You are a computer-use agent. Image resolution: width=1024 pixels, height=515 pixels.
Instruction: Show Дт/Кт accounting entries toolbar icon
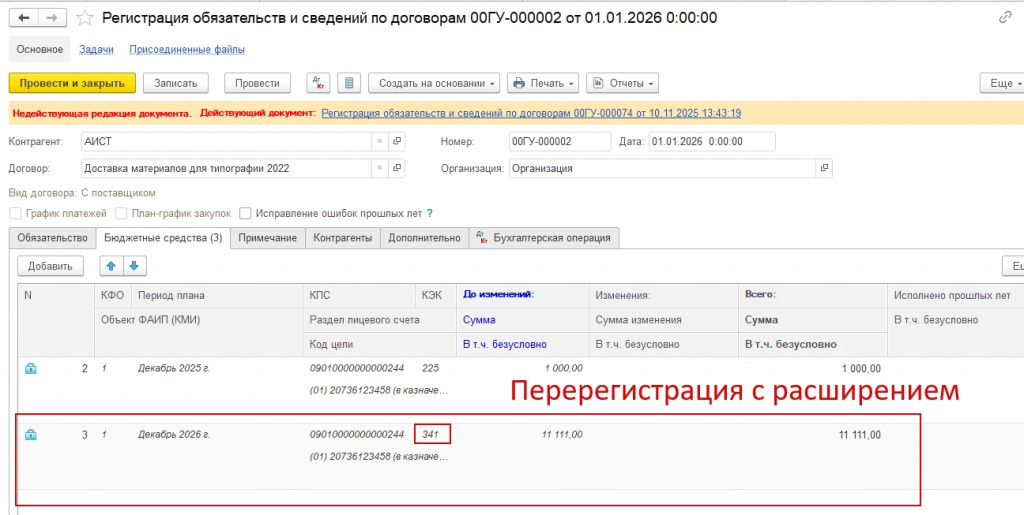click(319, 83)
